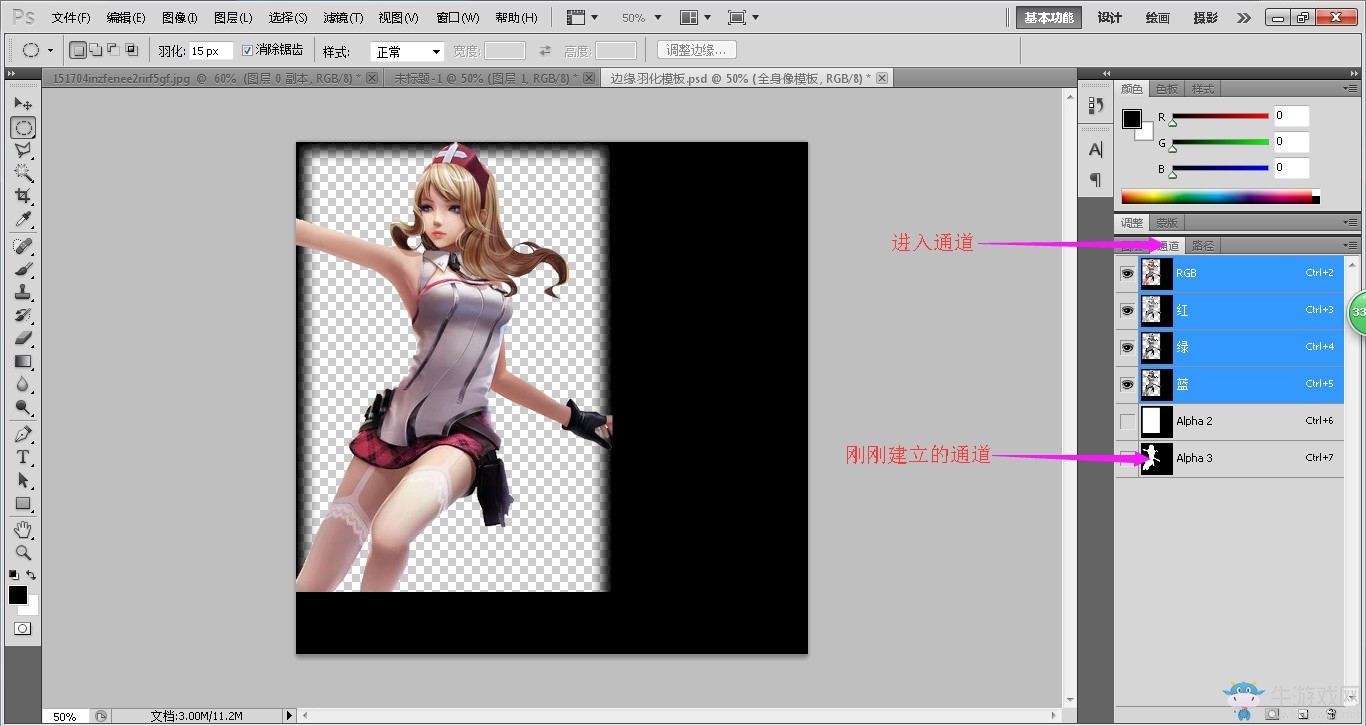Select the Path Selection tool
This screenshot has width=1366, height=726.
click(x=23, y=480)
